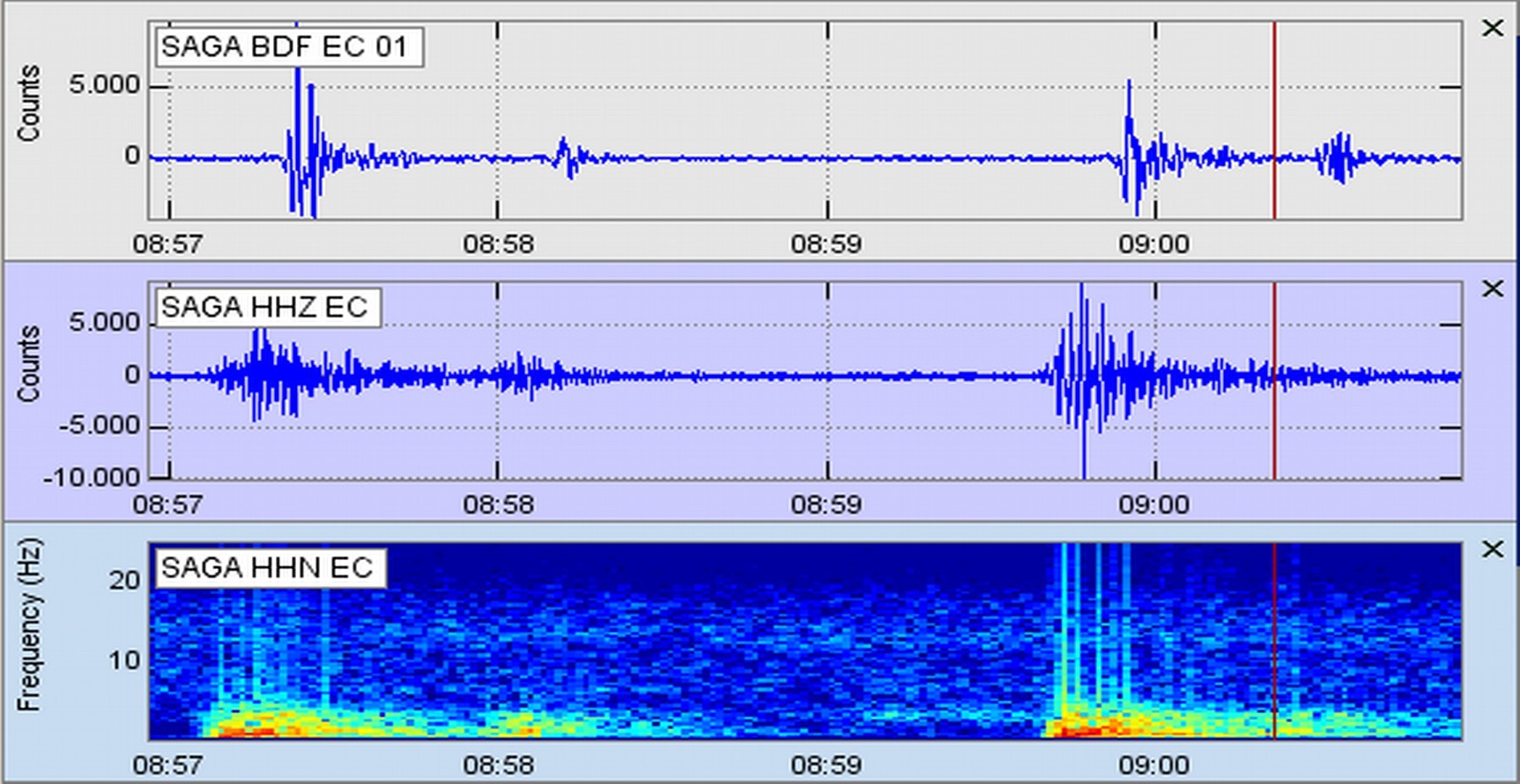The image size is (1520, 784).
Task: Click the red time marker in spectrogram
Action: coord(1275,641)
